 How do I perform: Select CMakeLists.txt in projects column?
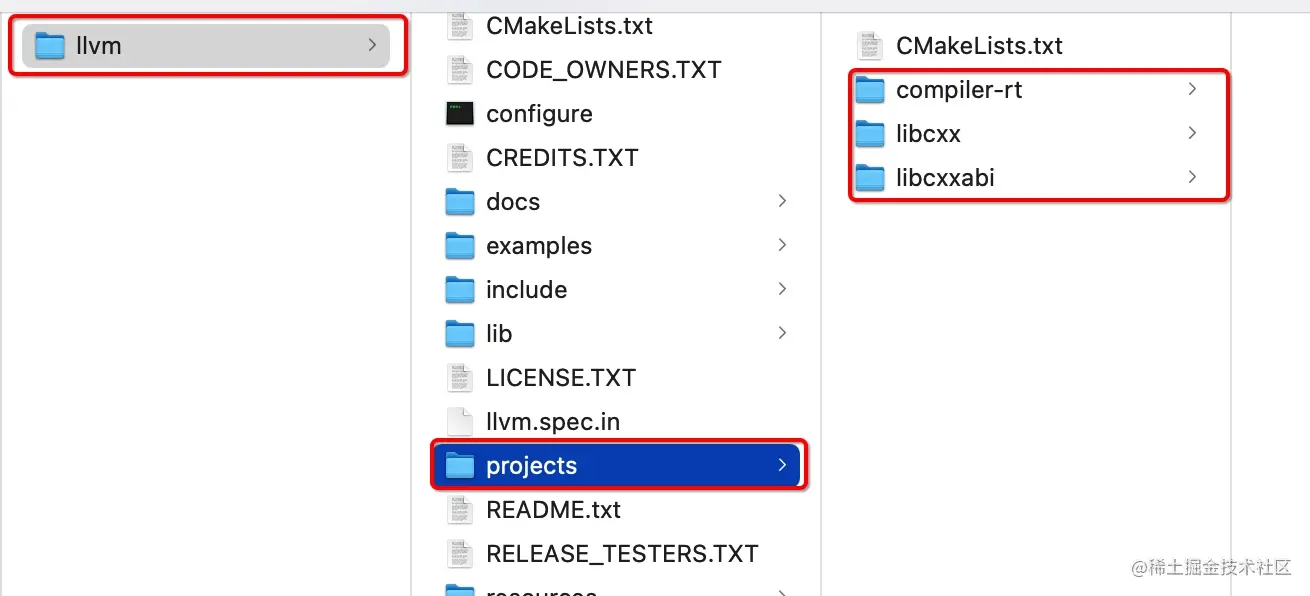979,46
